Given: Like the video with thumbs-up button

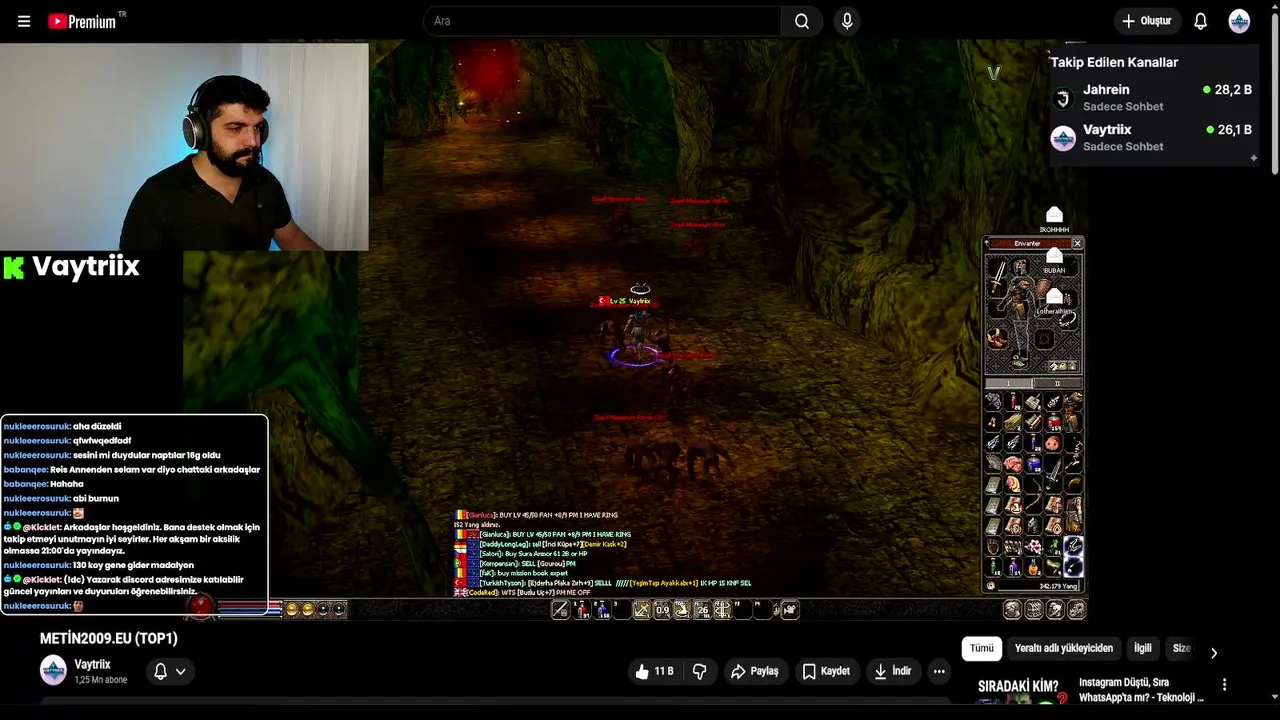Looking at the screenshot, I should point(654,672).
